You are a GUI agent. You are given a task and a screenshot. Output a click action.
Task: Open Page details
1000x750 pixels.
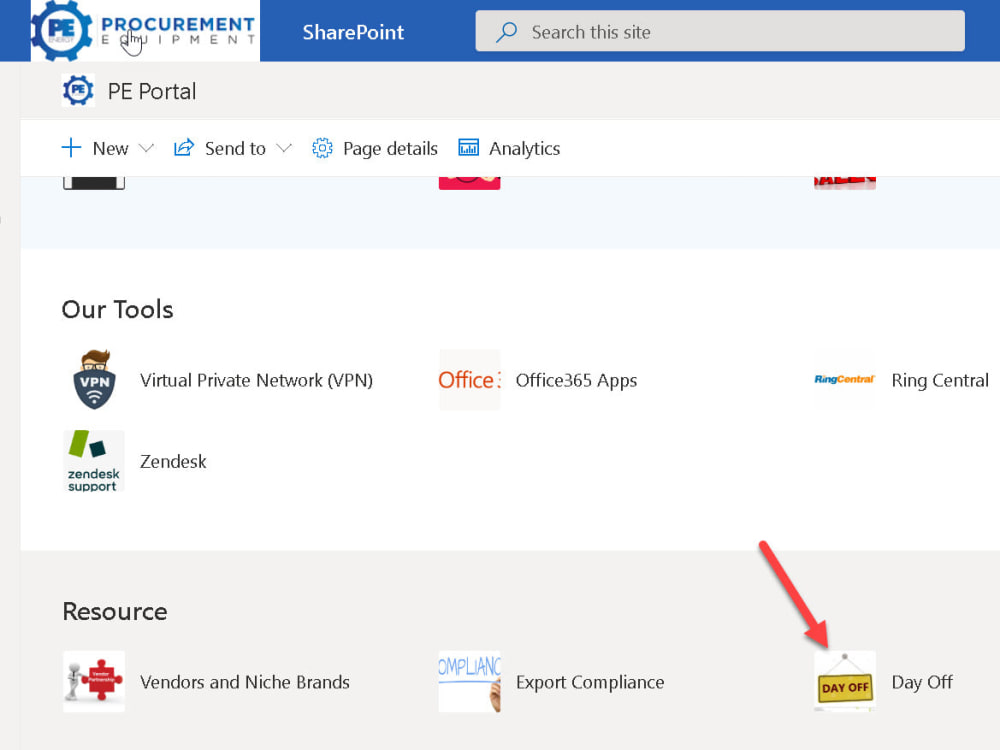pos(390,149)
